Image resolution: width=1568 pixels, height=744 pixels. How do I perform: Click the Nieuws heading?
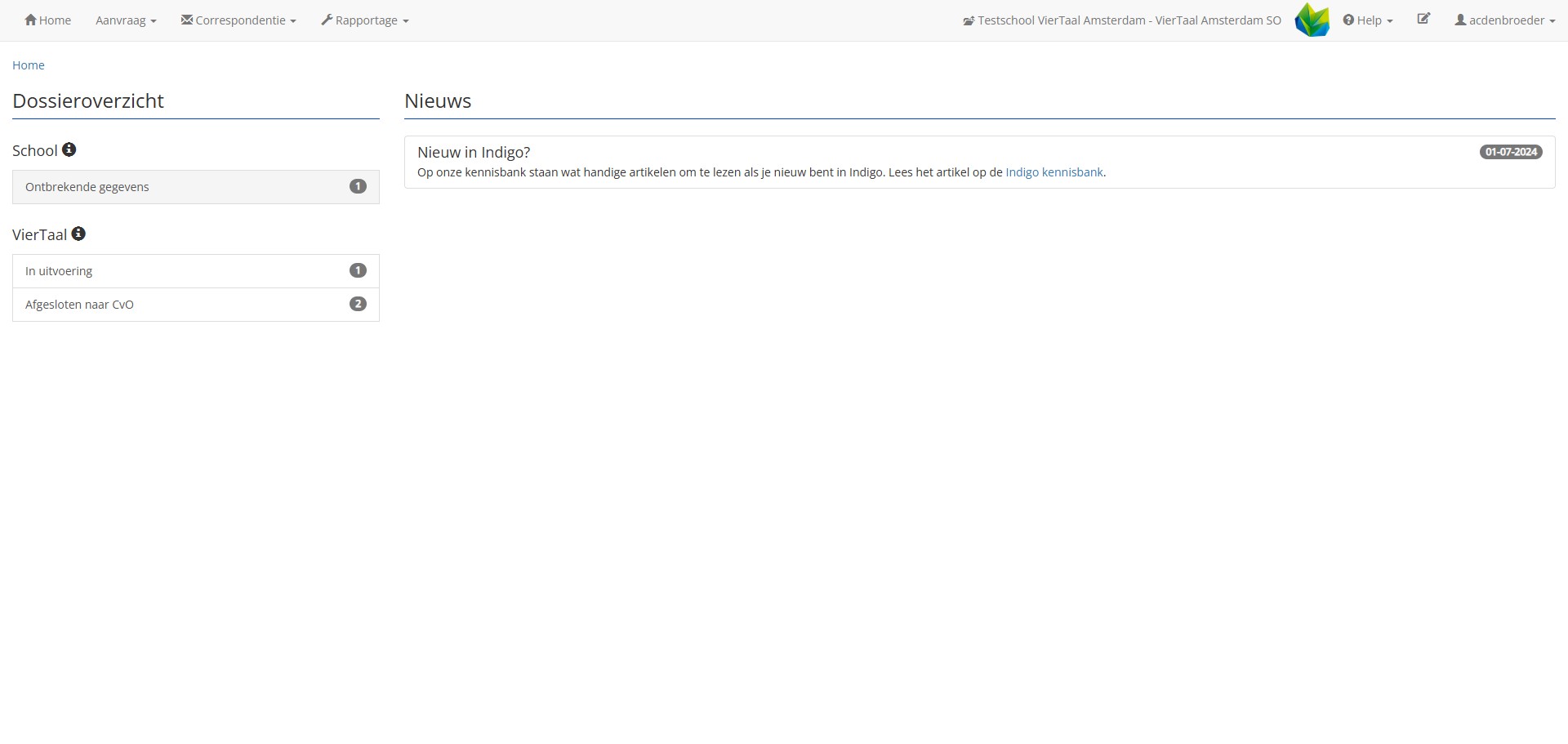[438, 101]
